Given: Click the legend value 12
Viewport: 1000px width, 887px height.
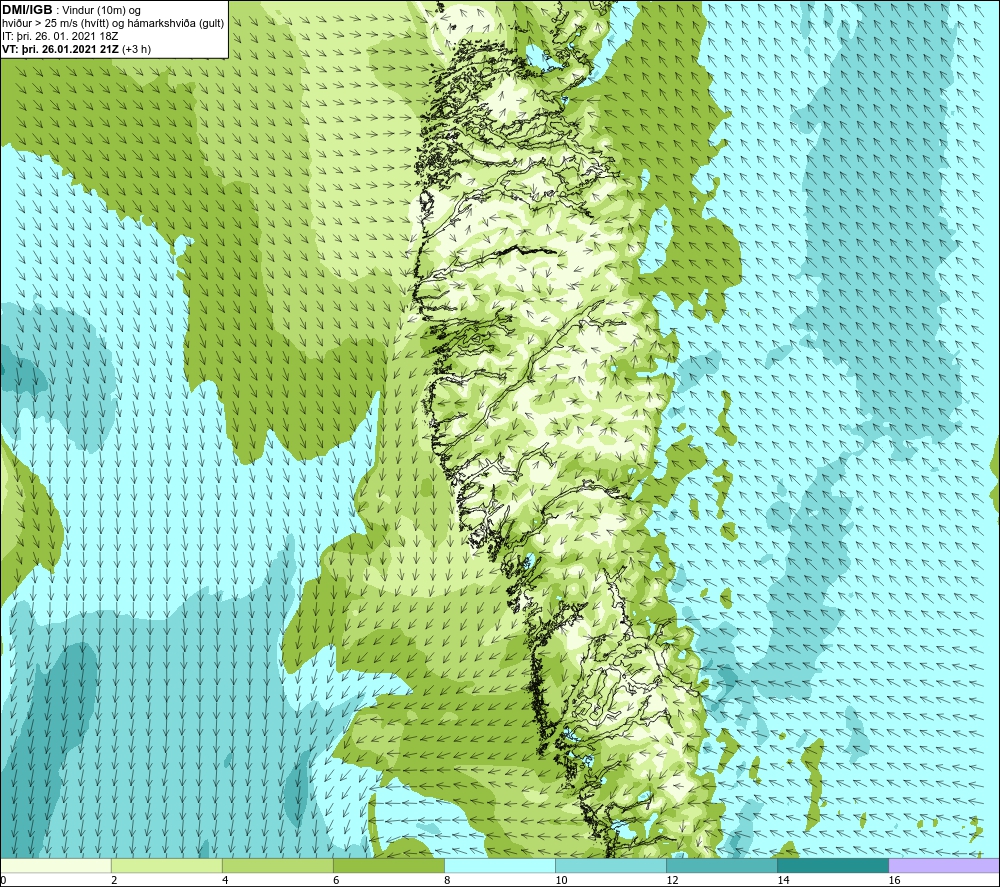Looking at the screenshot, I should [x=672, y=881].
